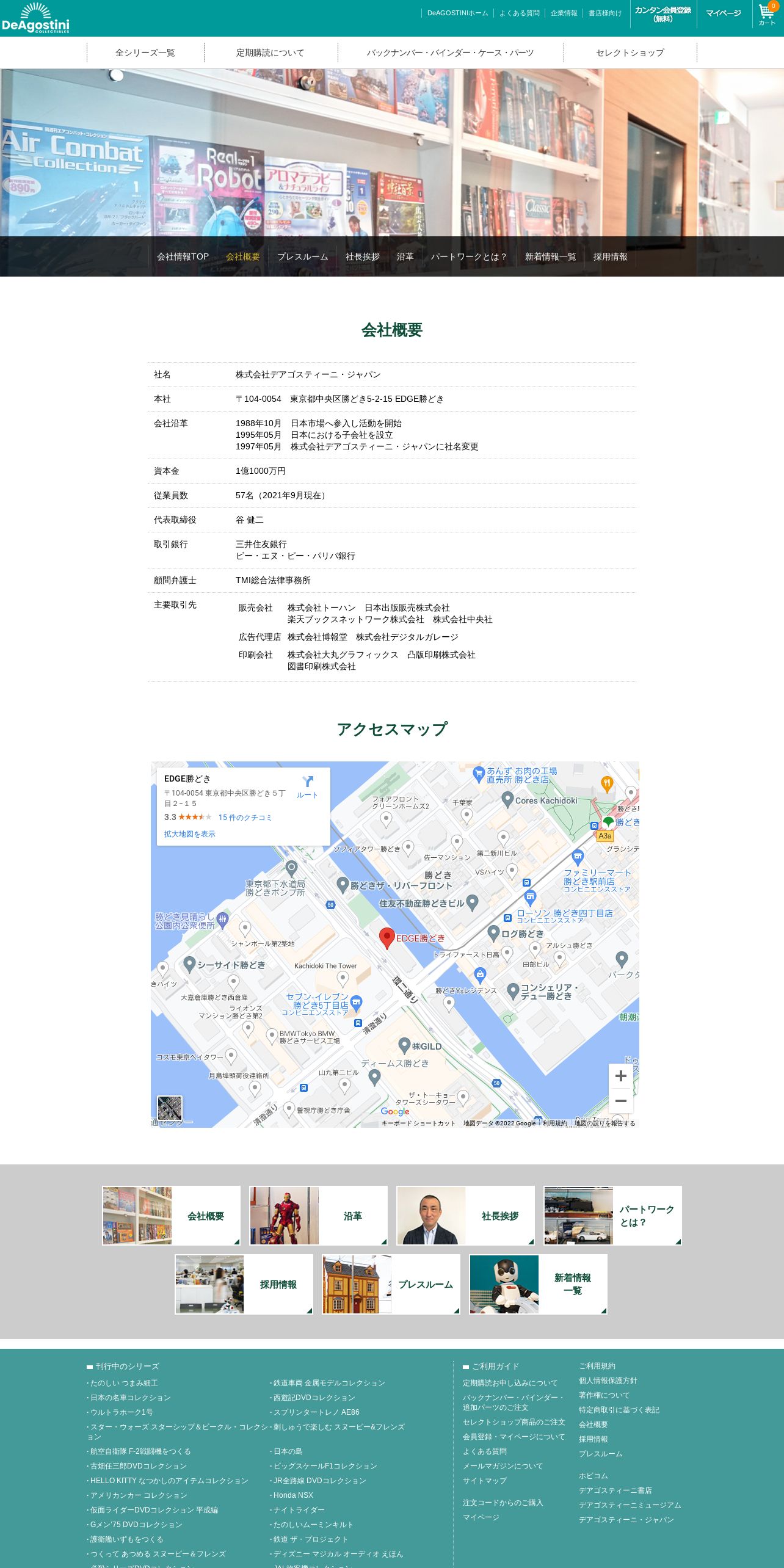
Task: Click the DeAgostini logo in the header
Action: click(x=35, y=18)
